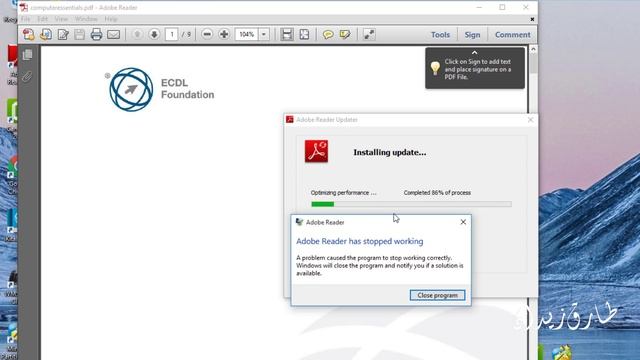The width and height of the screenshot is (640, 360).
Task: Open the Edit menu
Action: pyautogui.click(x=42, y=19)
